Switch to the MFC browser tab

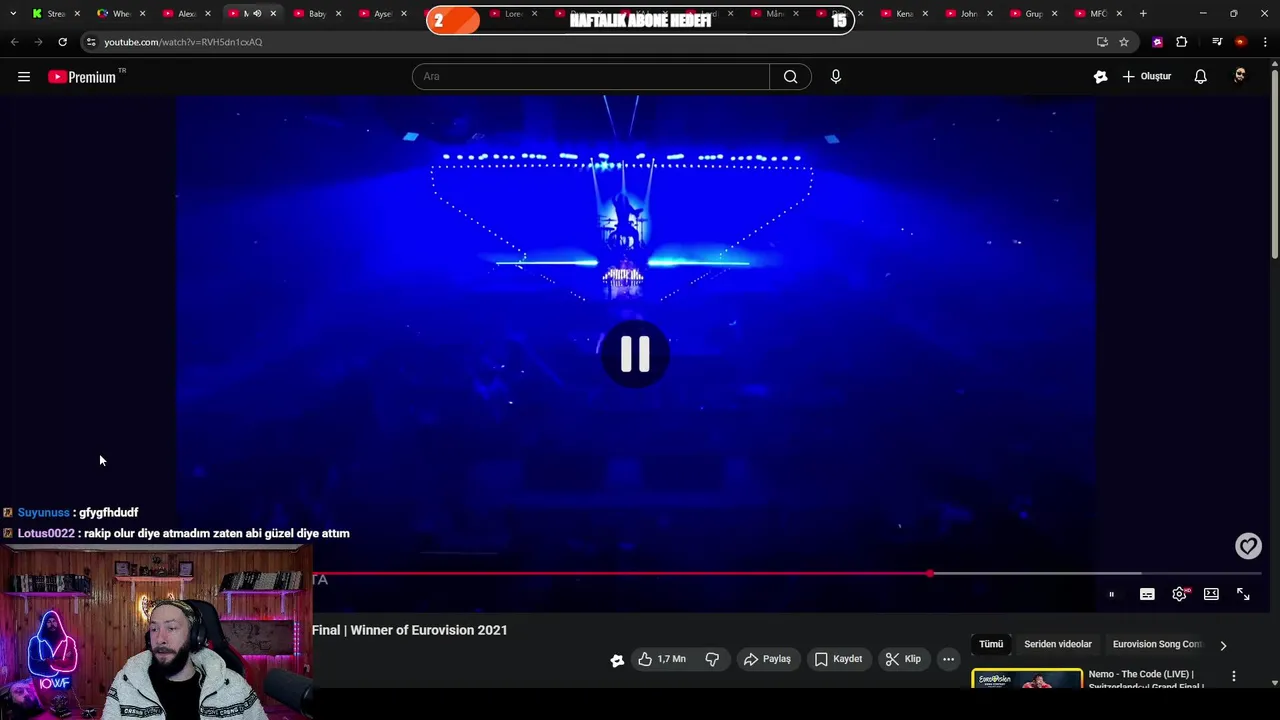point(1097,13)
